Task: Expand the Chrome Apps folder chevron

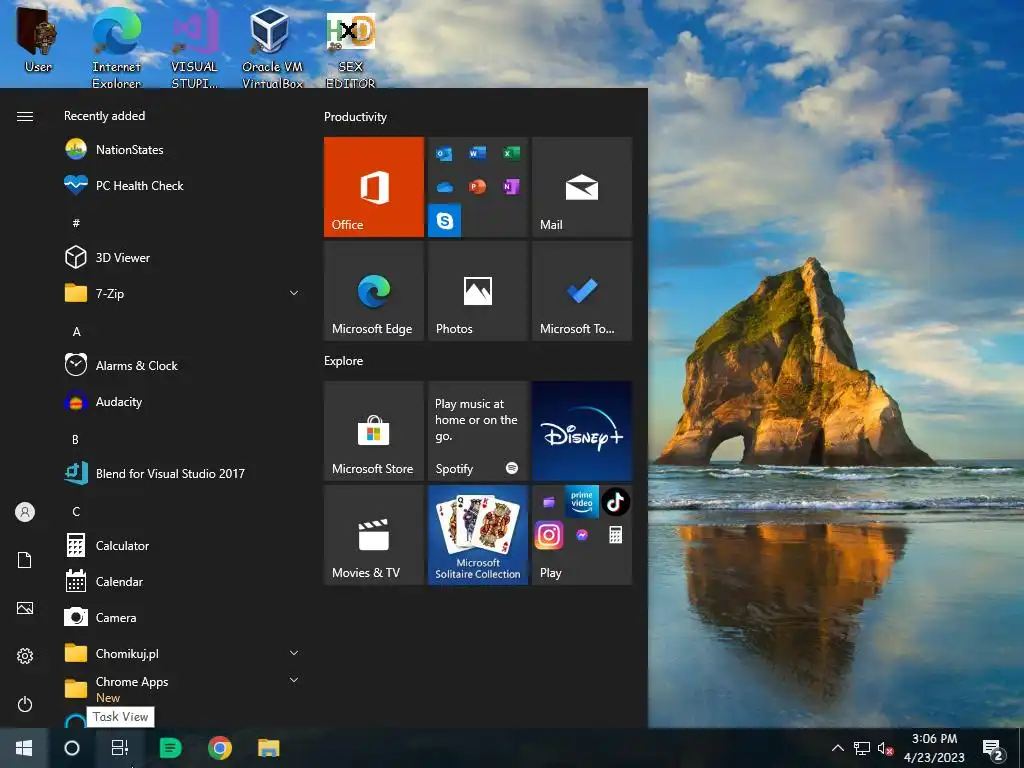Action: tap(294, 680)
